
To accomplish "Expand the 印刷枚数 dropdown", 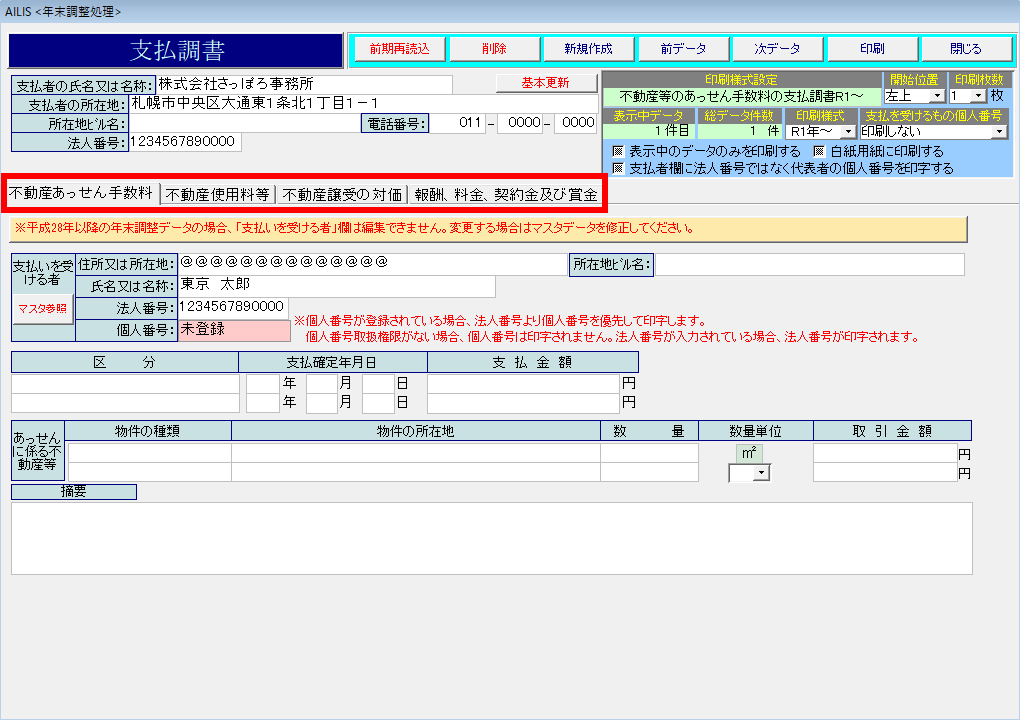I will click(979, 96).
